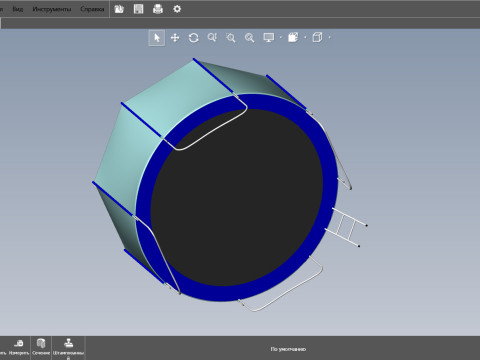Click the По умолчанию status text
This screenshot has width=480, height=360.
pos(288,349)
